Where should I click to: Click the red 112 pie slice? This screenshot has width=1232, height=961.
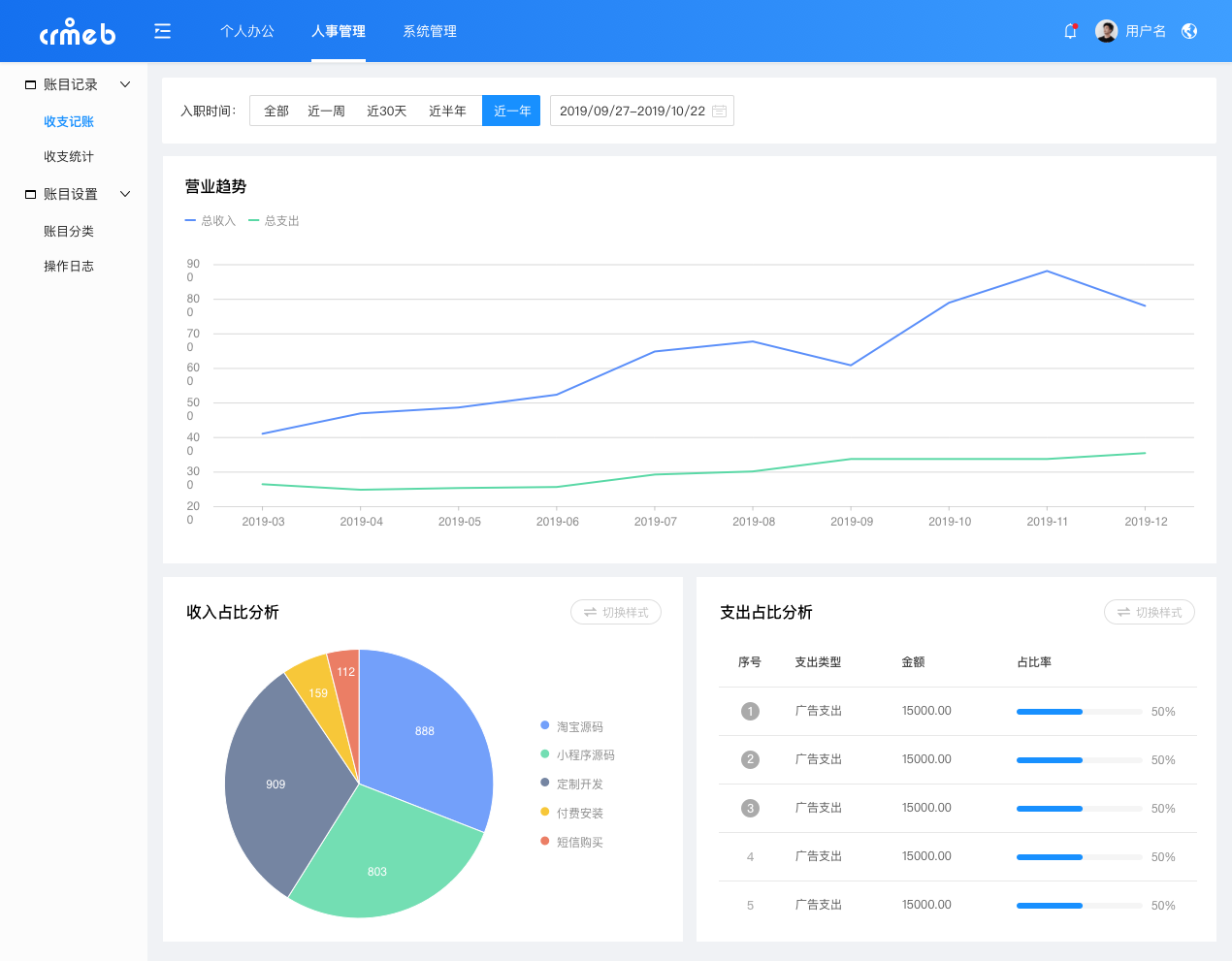click(346, 671)
